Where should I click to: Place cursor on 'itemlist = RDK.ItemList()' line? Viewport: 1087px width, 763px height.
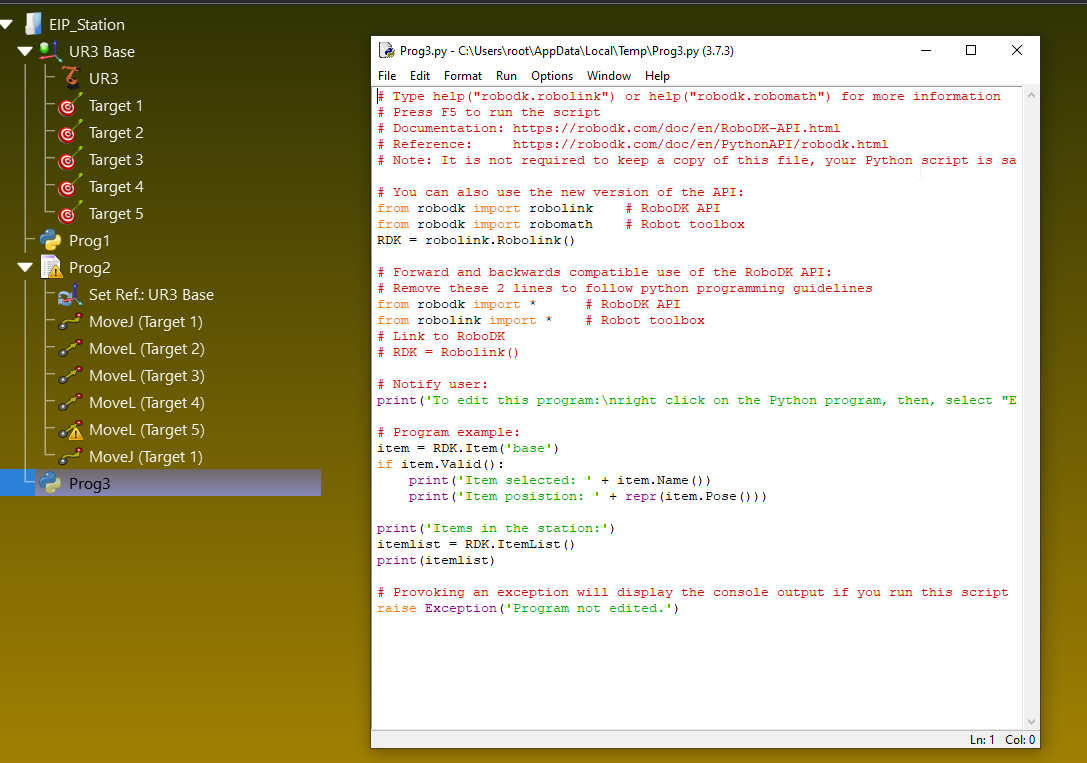(x=476, y=545)
